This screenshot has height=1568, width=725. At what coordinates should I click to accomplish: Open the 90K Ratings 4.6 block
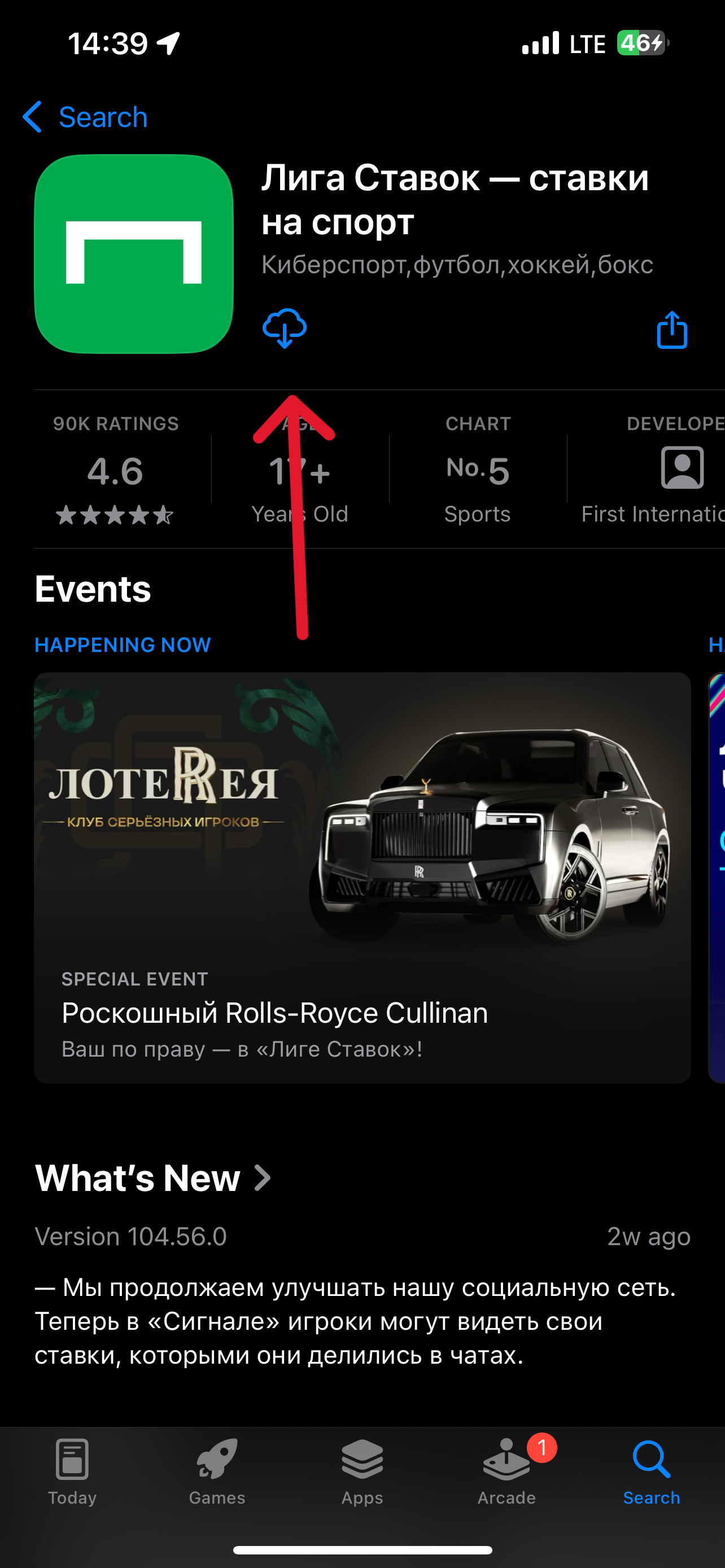[116, 470]
